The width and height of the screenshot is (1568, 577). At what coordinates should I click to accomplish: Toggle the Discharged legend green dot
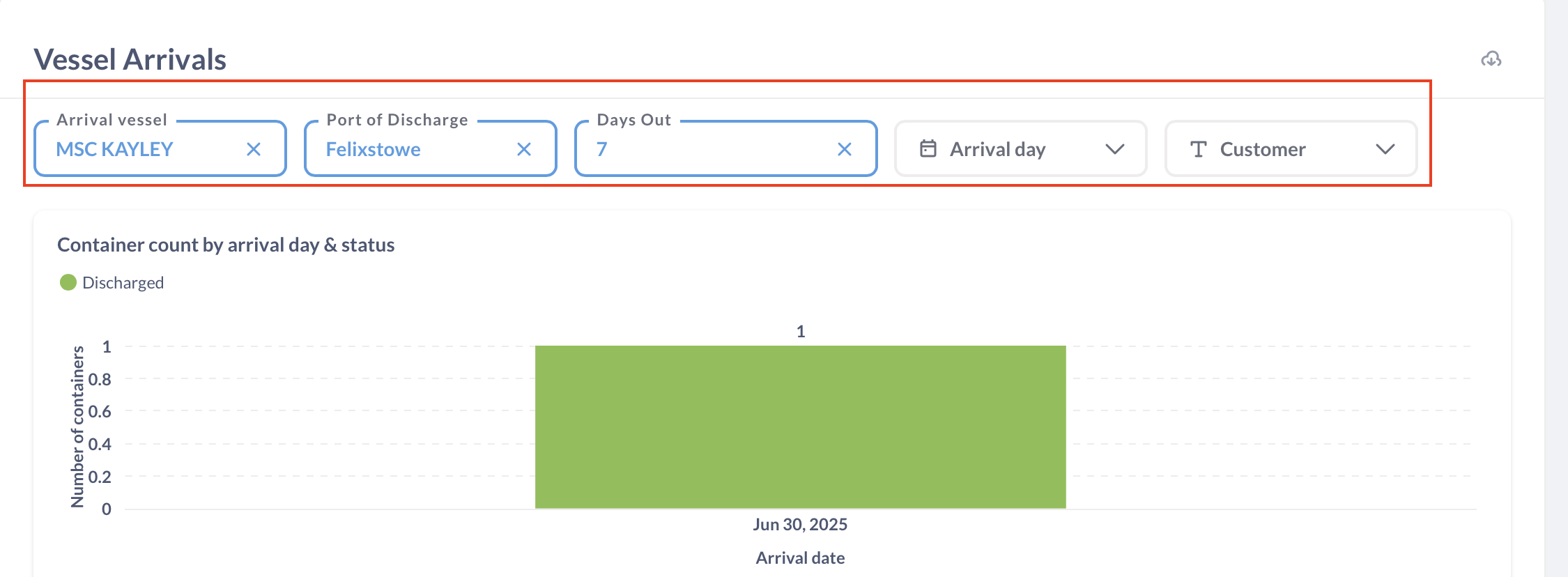(68, 282)
